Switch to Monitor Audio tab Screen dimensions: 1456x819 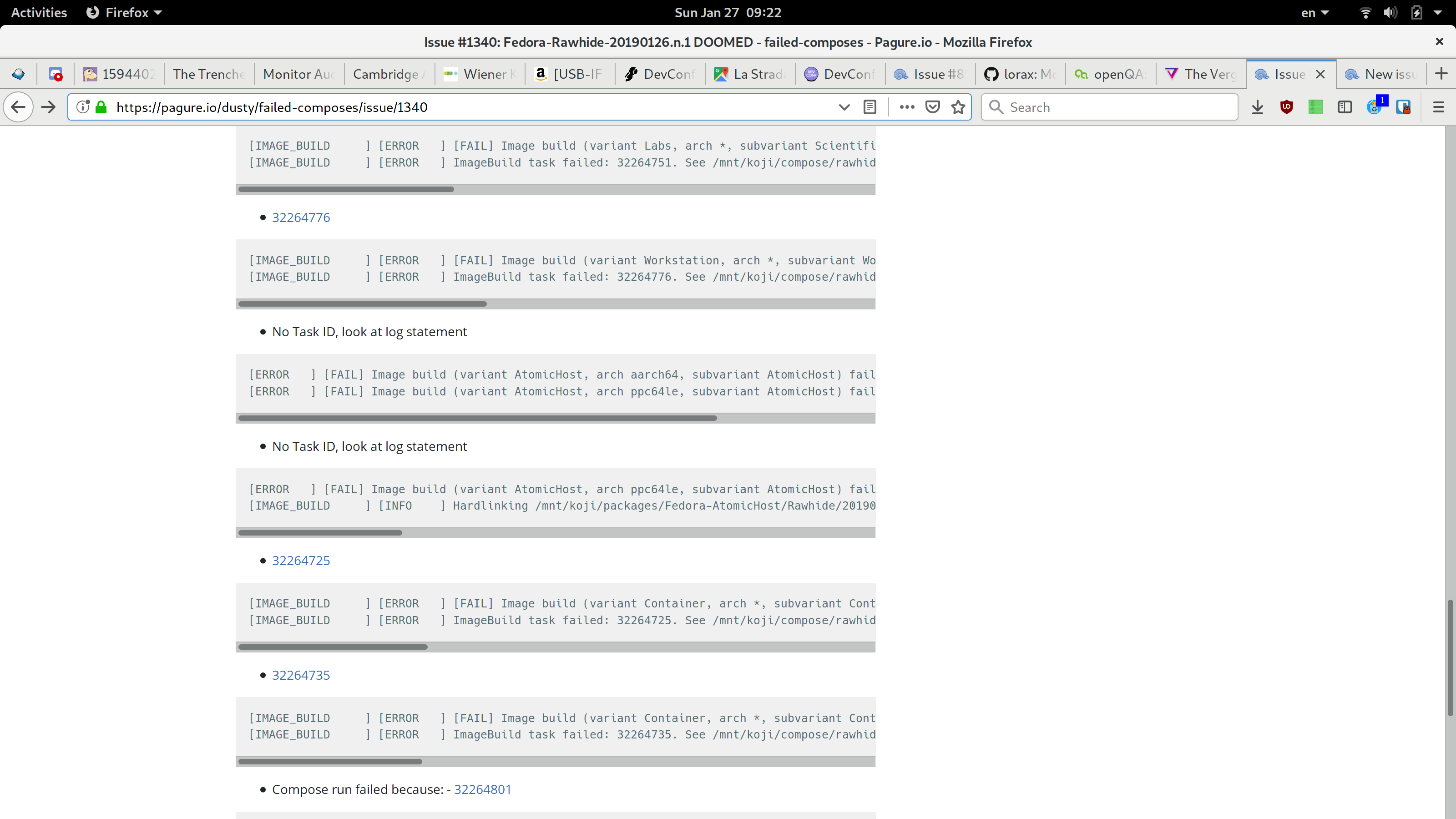pyautogui.click(x=299, y=74)
